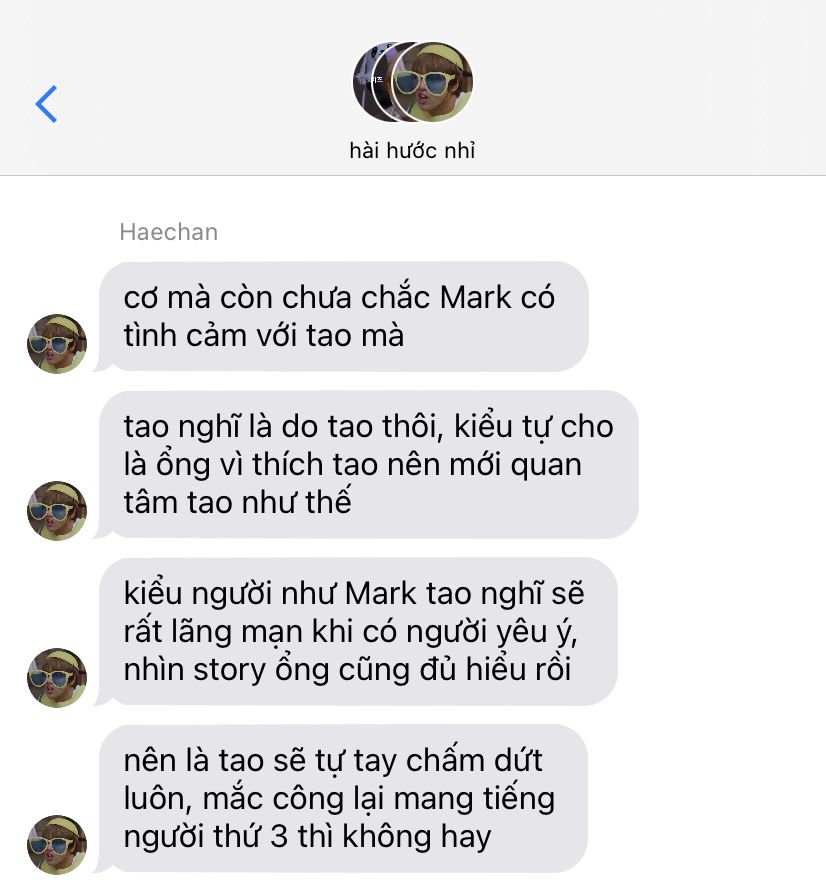The width and height of the screenshot is (826, 882).
Task: Click 'tâm tao như thế' text line
Action: click(237, 502)
